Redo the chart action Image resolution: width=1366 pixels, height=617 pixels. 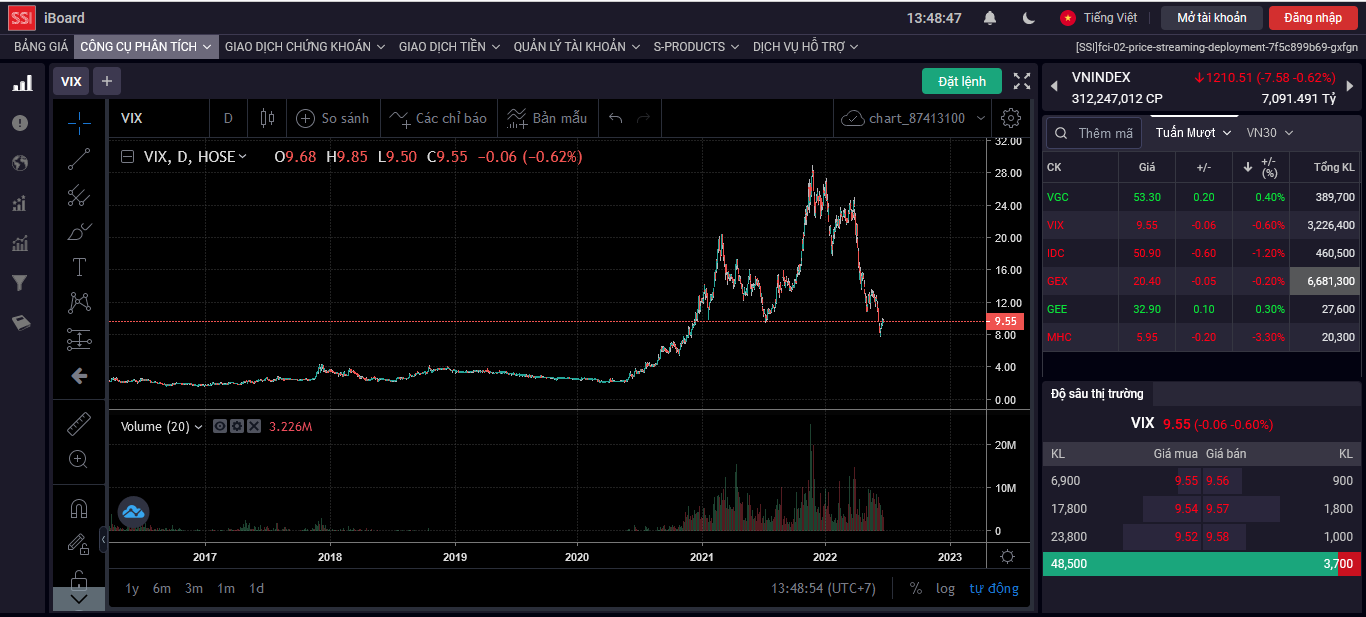click(643, 118)
